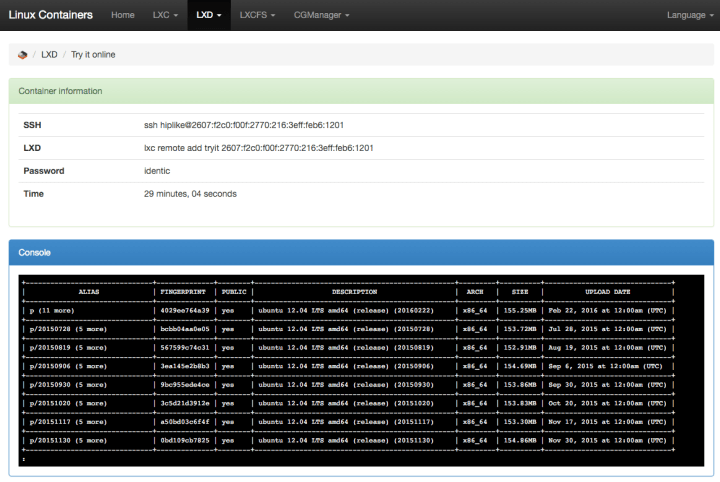Screen dimensions: 720x482
Task: Open the LXD dropdown in navbar
Action: (x=209, y=15)
